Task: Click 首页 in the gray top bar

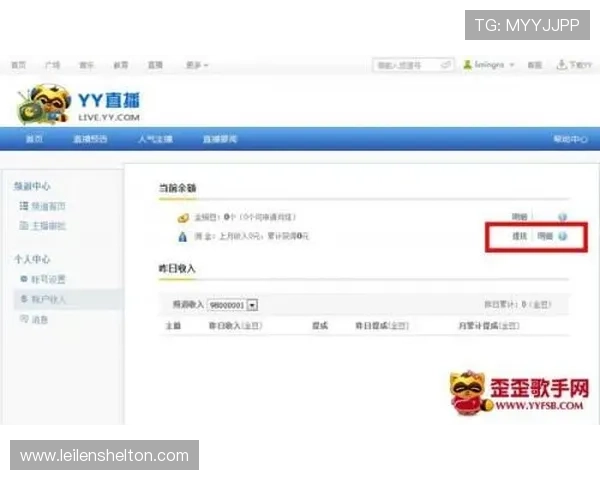Action: tap(18, 65)
